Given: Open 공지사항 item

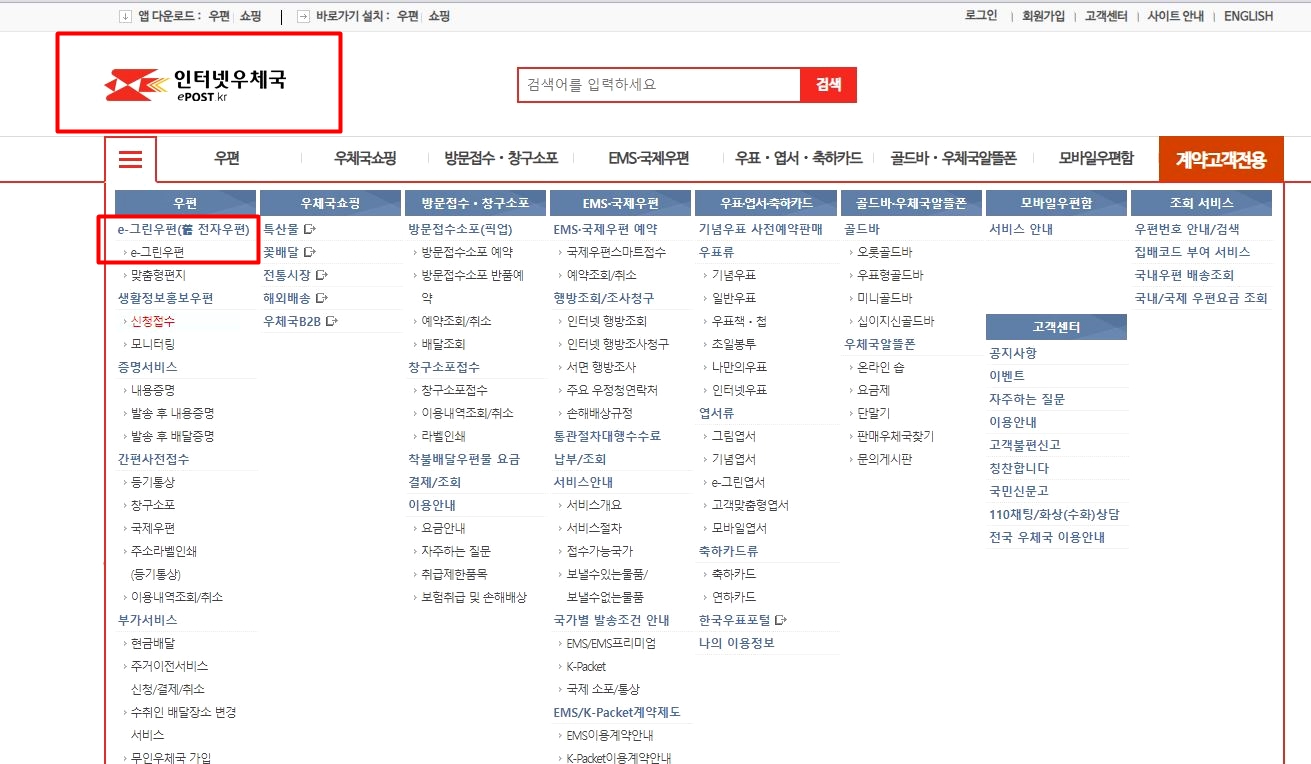Looking at the screenshot, I should pyautogui.click(x=1013, y=353).
